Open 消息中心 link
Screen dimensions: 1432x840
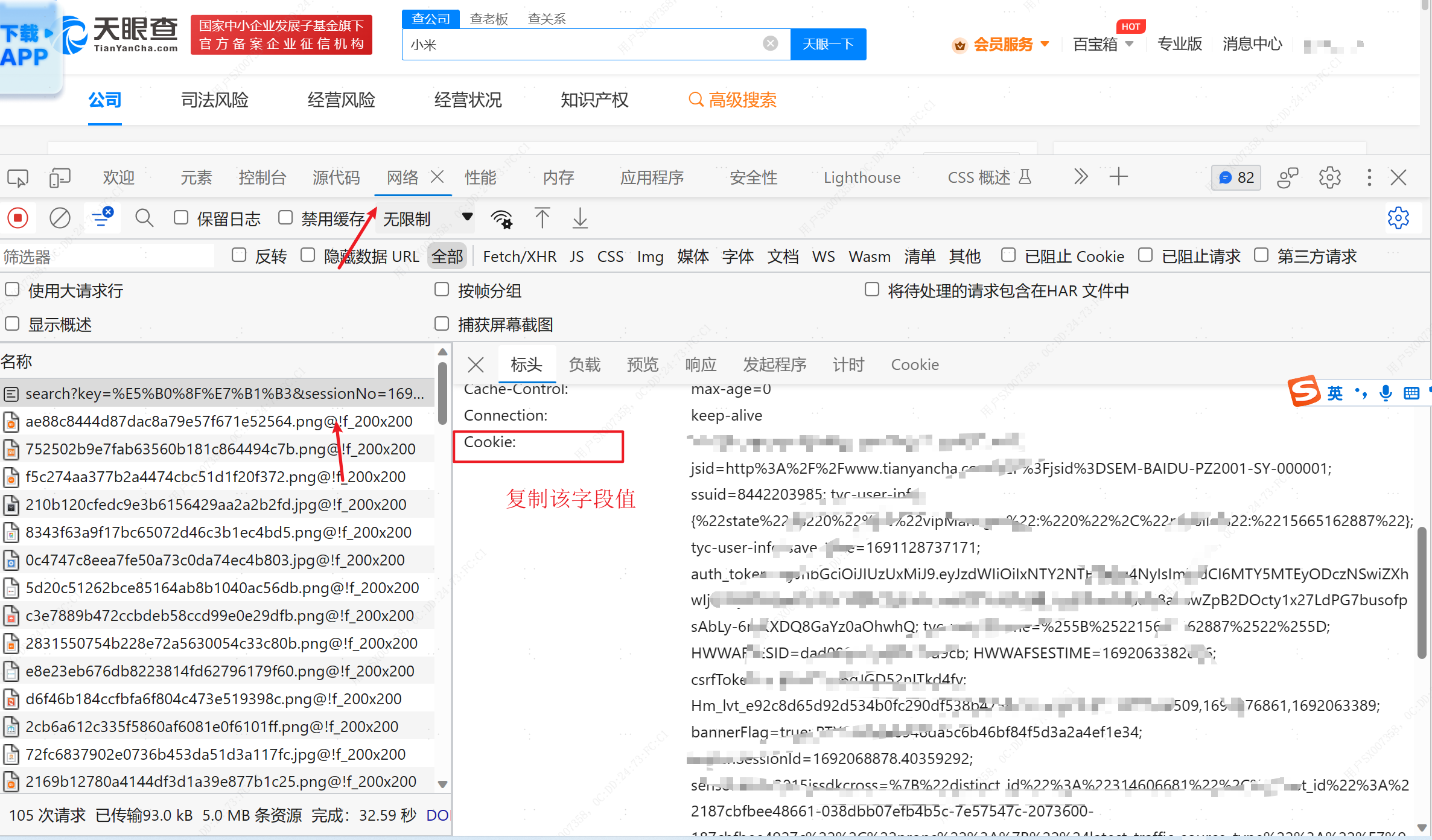1252,44
